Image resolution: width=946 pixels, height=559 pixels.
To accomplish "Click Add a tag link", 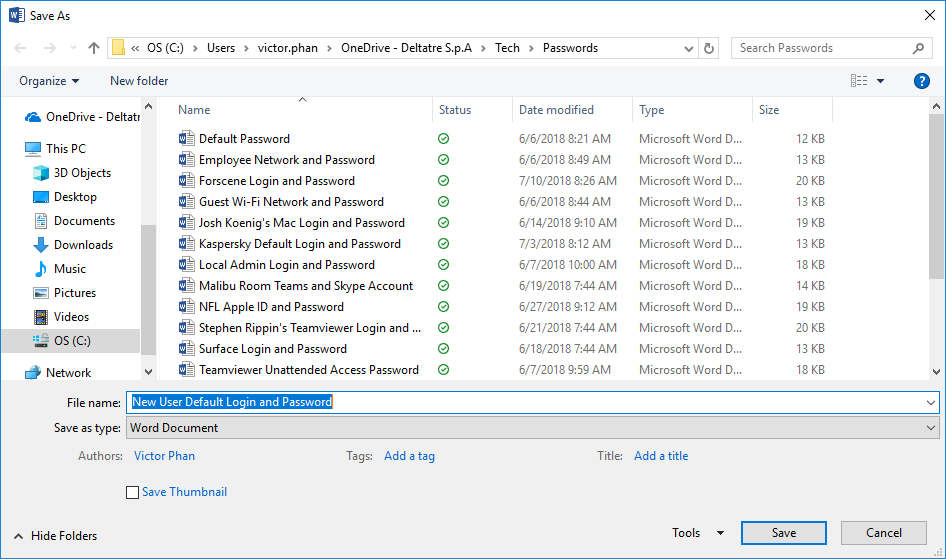I will pos(409,456).
